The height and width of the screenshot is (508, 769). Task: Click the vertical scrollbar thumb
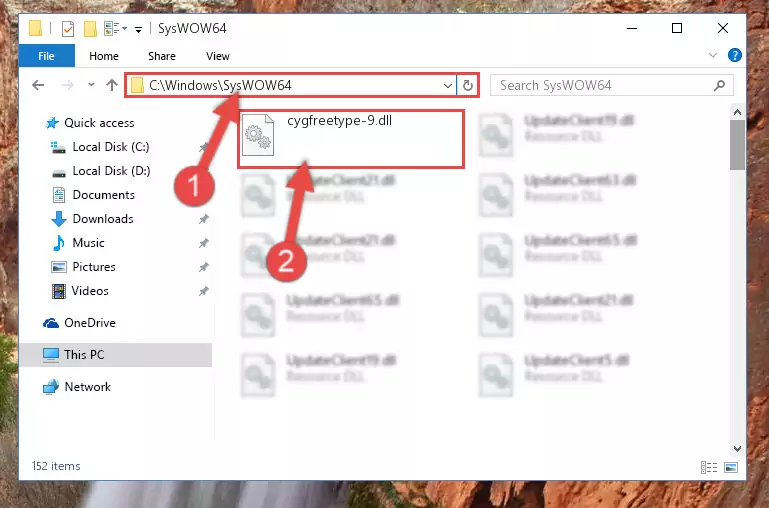pos(737,145)
